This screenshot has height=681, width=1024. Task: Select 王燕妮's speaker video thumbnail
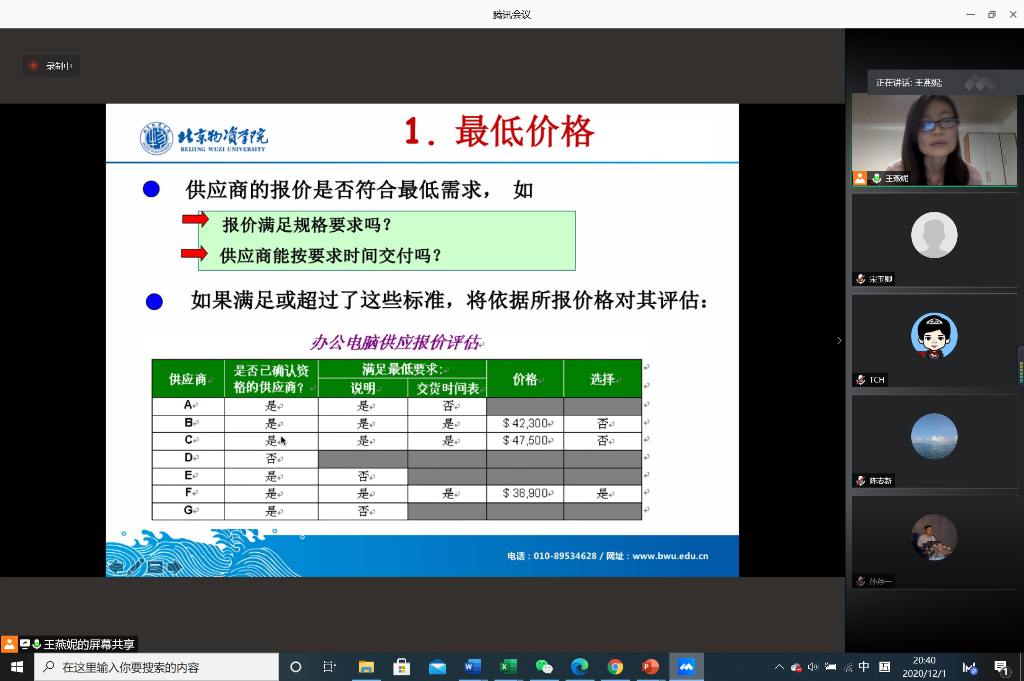(933, 138)
